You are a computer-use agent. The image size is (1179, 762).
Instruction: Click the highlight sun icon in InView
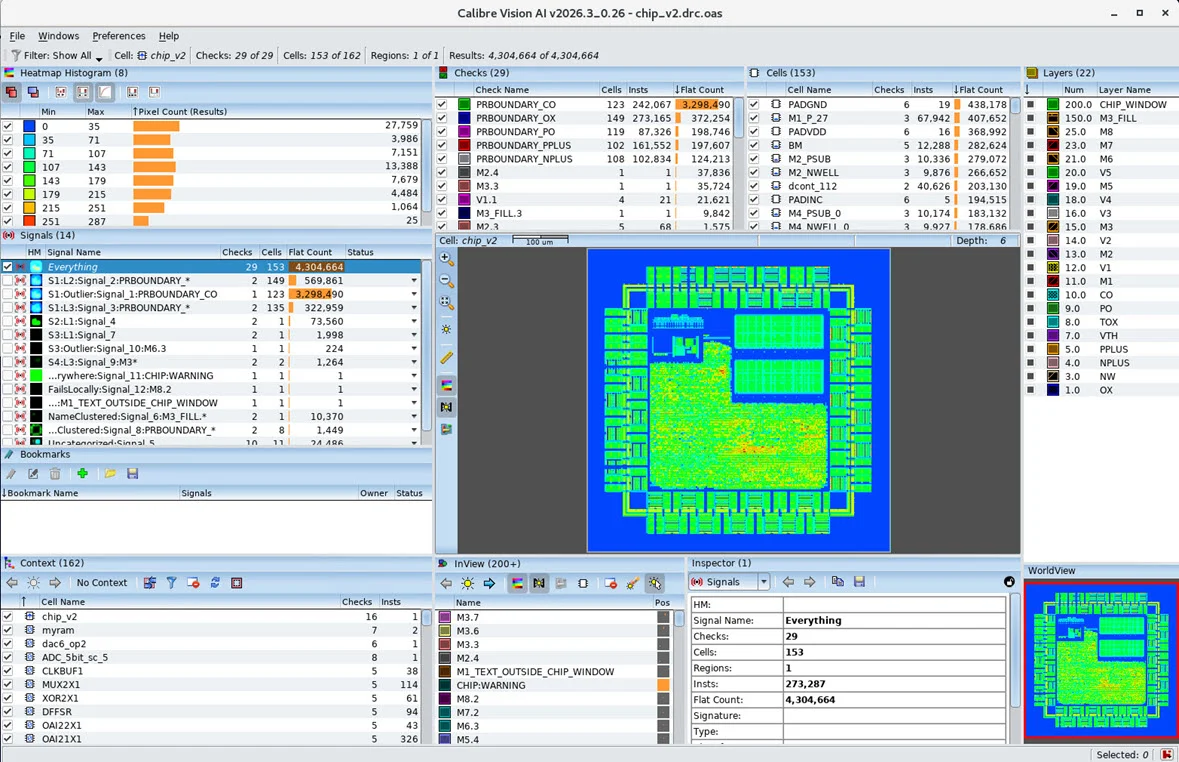pyautogui.click(x=467, y=583)
